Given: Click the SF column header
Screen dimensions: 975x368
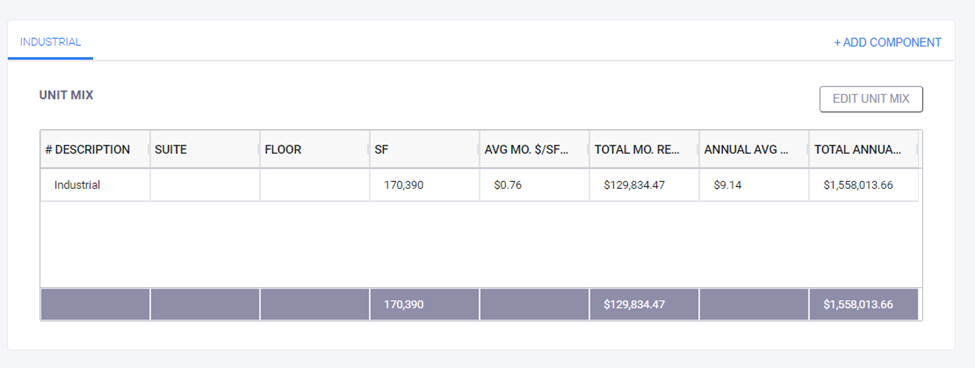Looking at the screenshot, I should (x=425, y=149).
